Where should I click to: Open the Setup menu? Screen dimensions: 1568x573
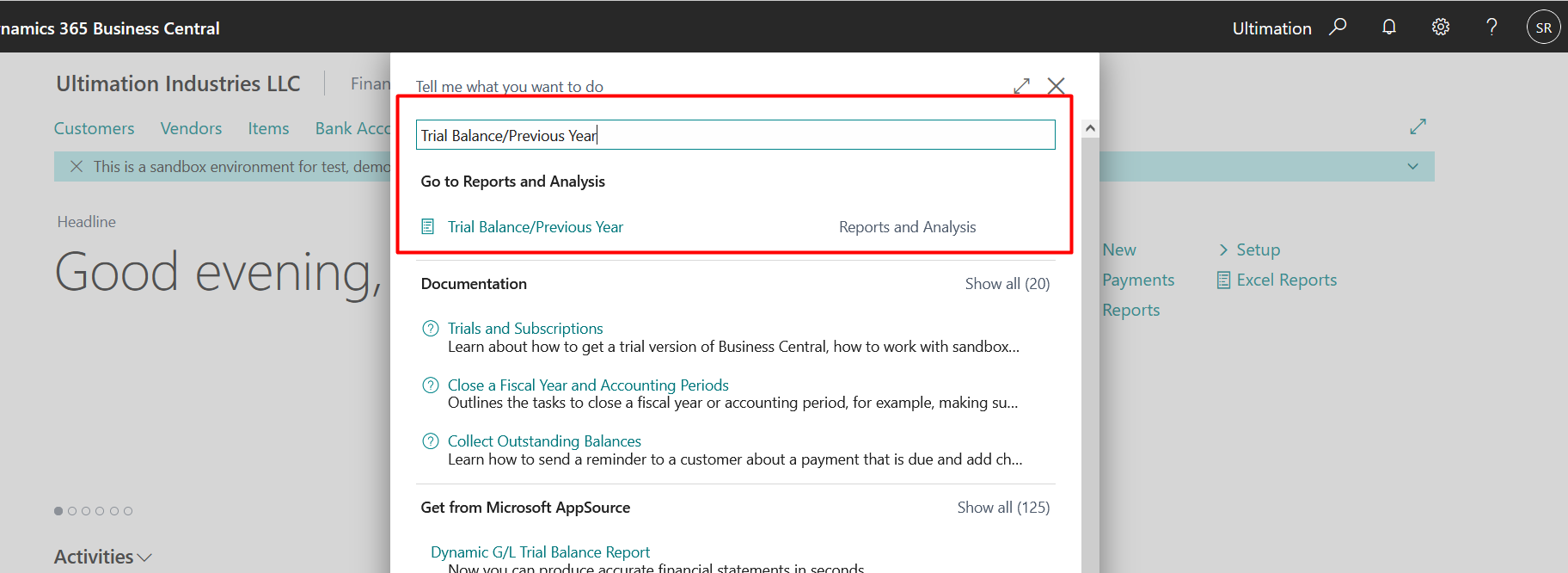point(1259,250)
